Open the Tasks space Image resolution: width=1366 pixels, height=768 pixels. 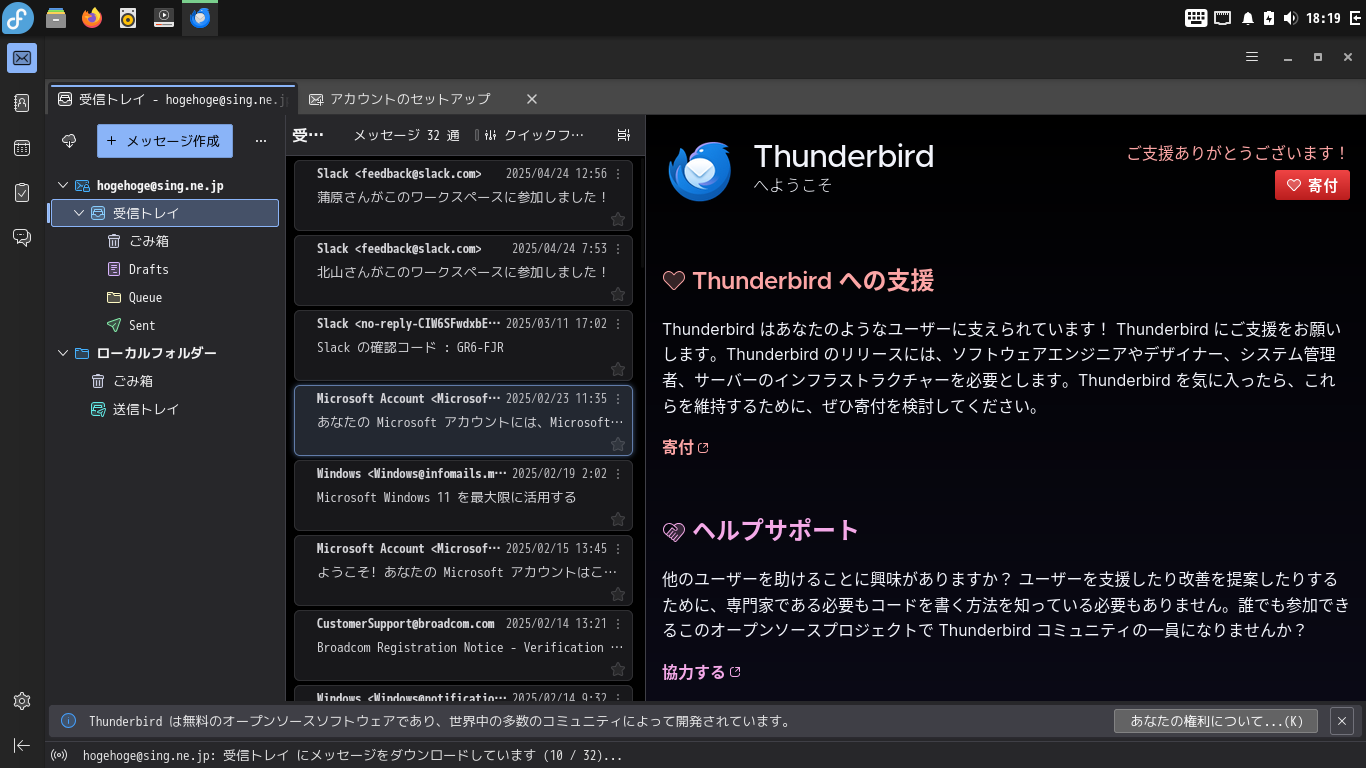pos(22,193)
